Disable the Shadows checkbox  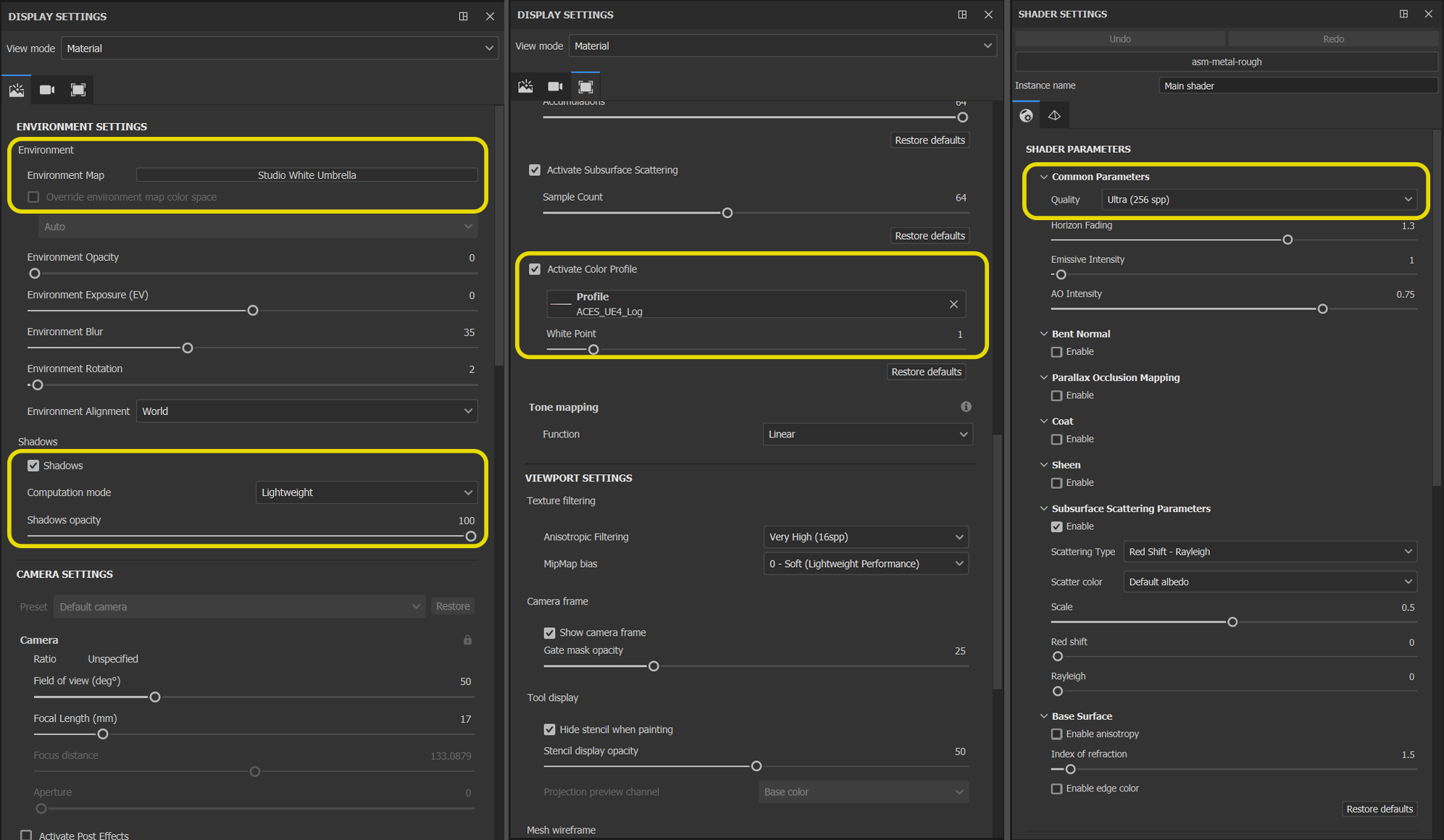(33, 466)
